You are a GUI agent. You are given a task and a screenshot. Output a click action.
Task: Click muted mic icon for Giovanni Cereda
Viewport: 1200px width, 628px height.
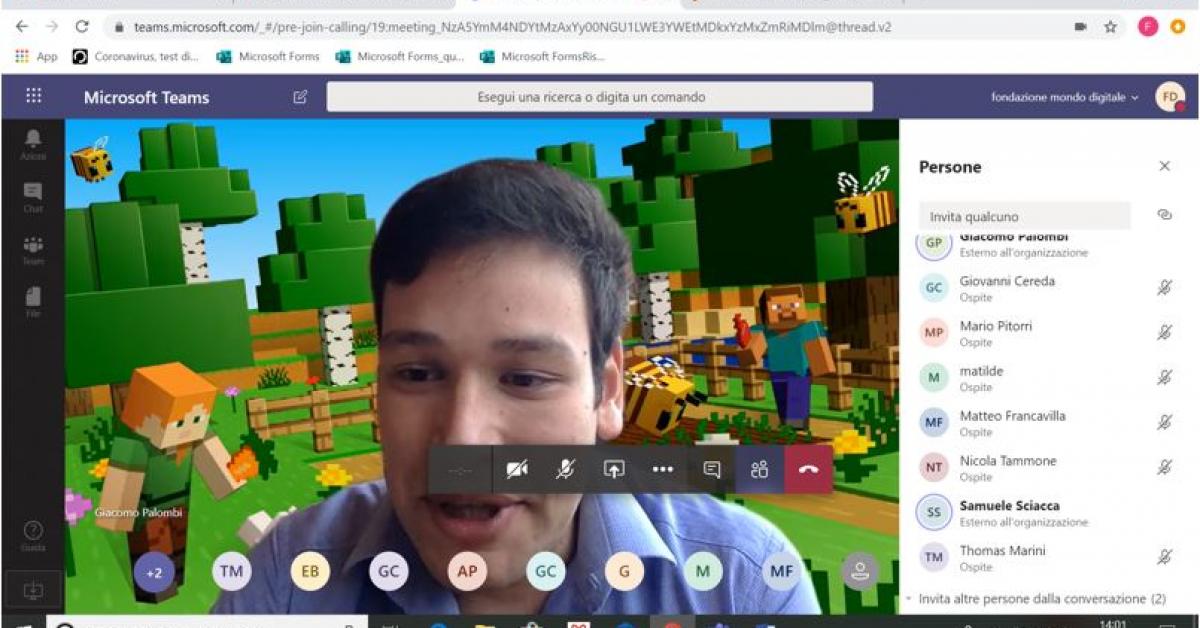coord(1164,288)
